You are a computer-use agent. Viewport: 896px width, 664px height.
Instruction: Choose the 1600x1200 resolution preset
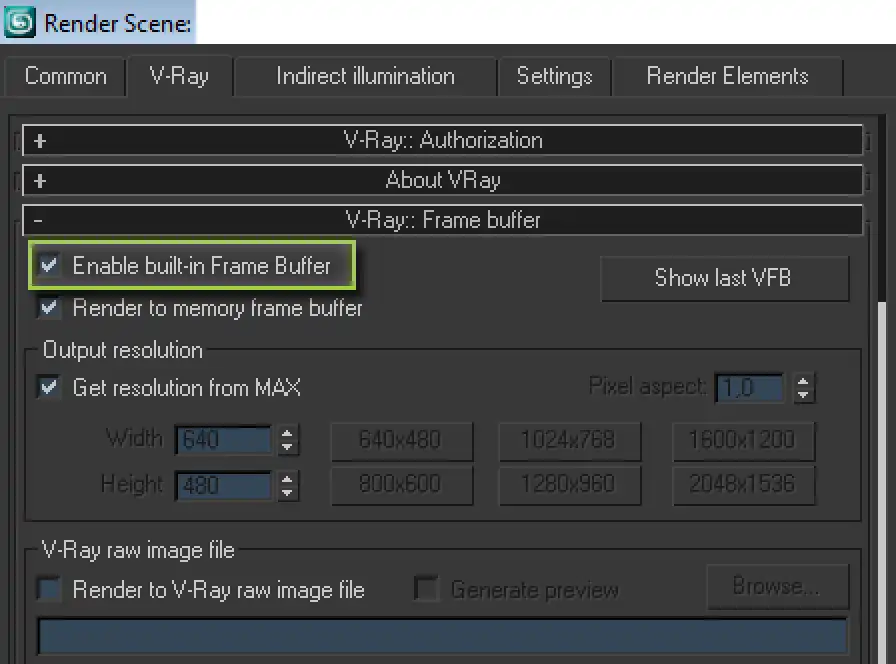pyautogui.click(x=743, y=441)
